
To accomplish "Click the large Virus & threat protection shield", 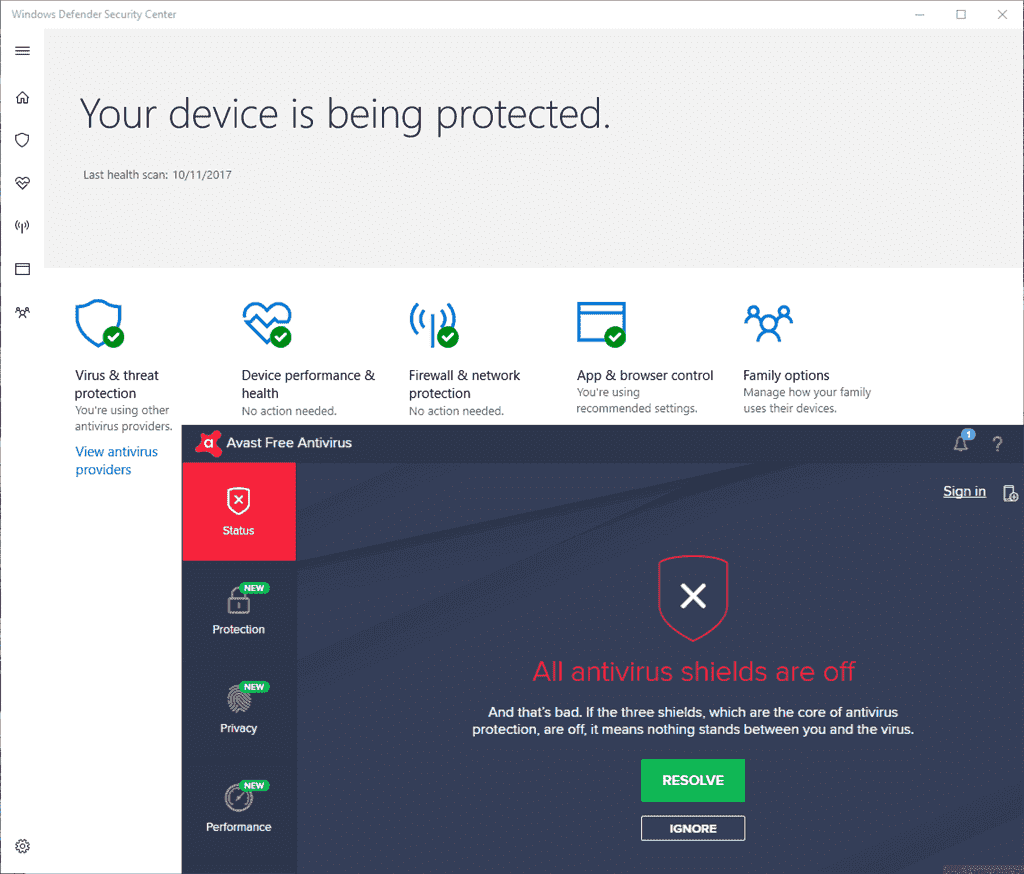I will pyautogui.click(x=99, y=323).
